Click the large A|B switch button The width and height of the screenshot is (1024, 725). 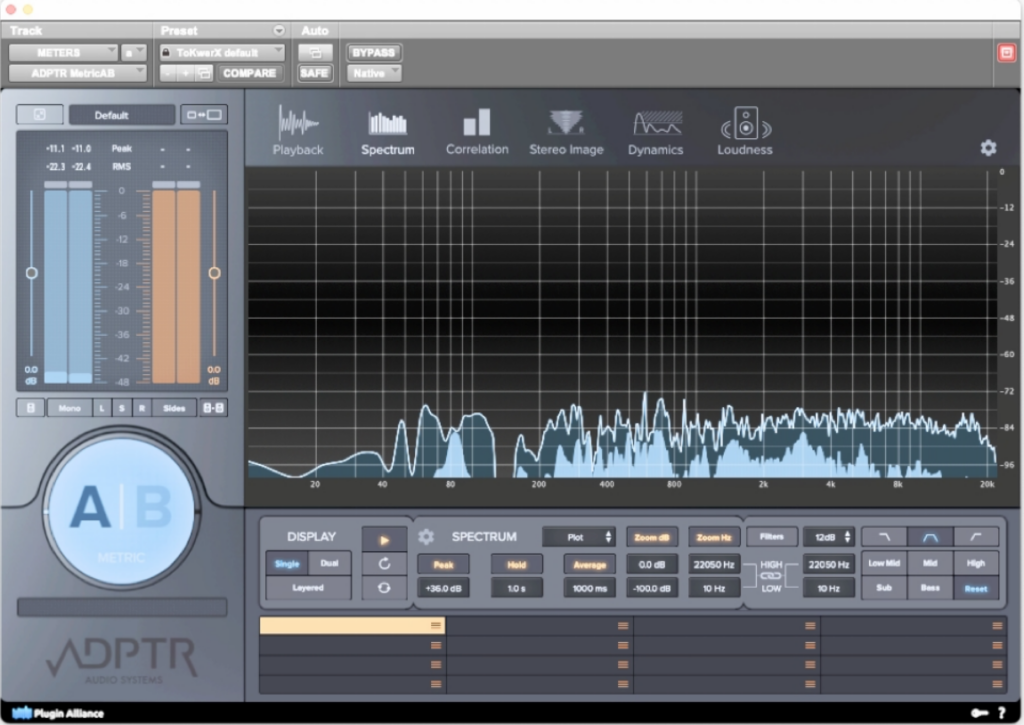click(x=121, y=510)
